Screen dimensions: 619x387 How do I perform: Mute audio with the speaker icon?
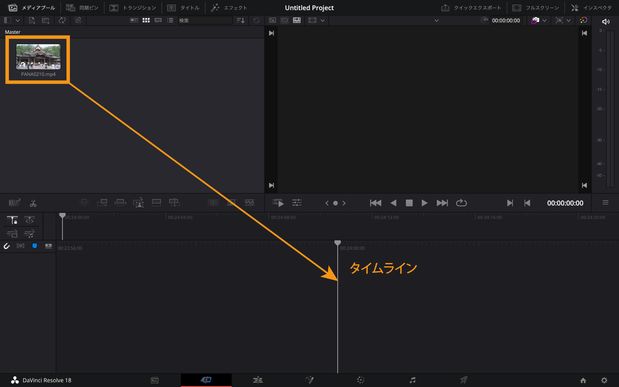[606, 22]
